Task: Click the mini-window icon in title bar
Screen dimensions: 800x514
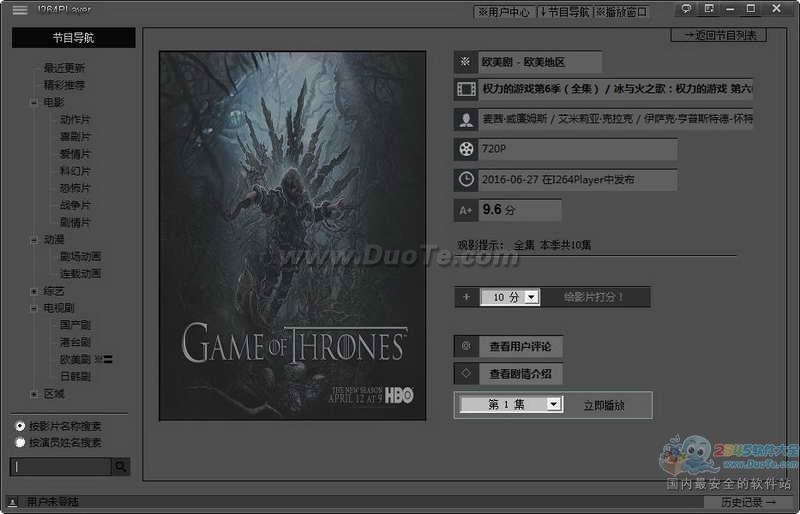Action: (x=709, y=9)
